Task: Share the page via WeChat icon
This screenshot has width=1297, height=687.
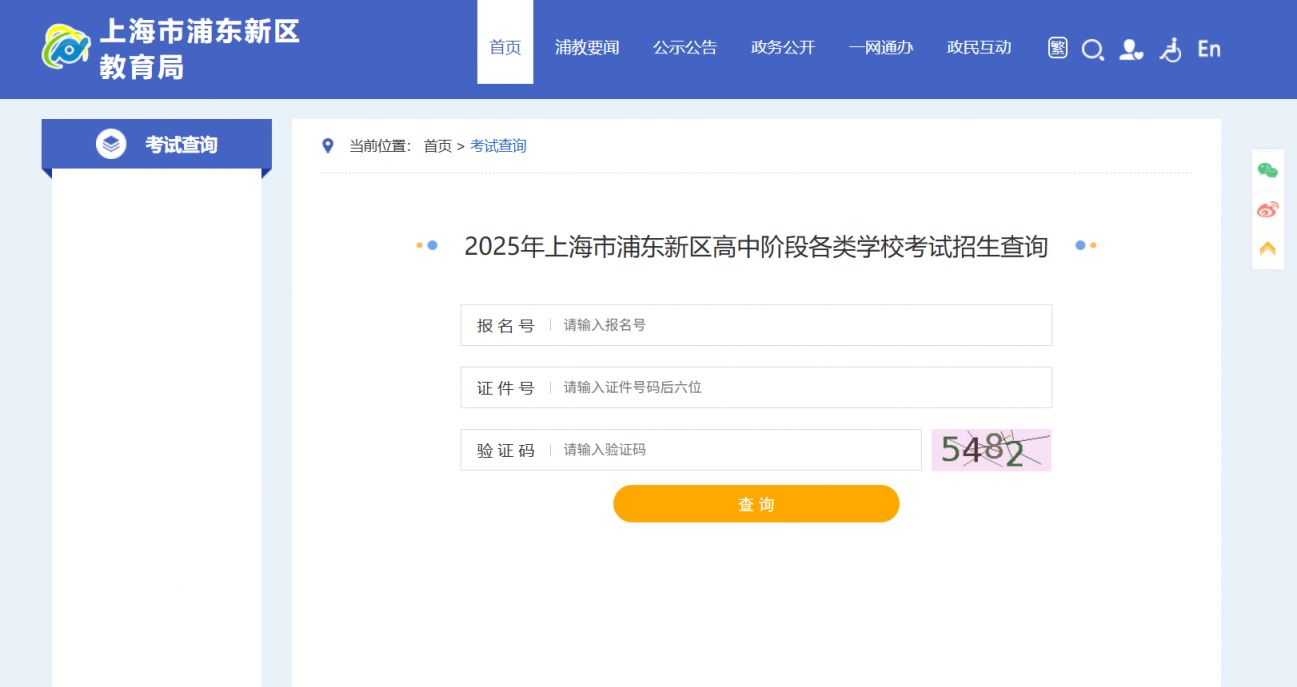Action: (x=1268, y=169)
